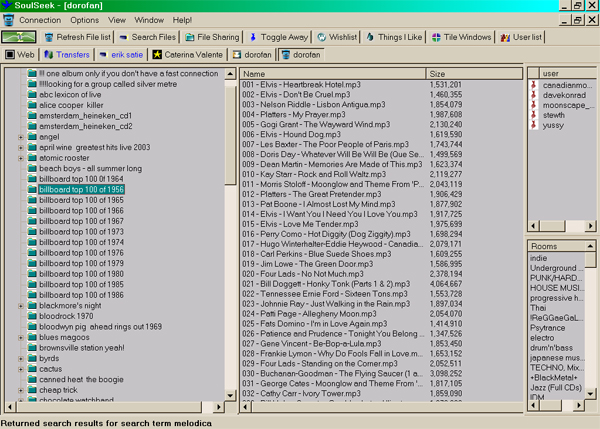Expand the cactus folder
The image size is (600, 429).
coord(21,369)
